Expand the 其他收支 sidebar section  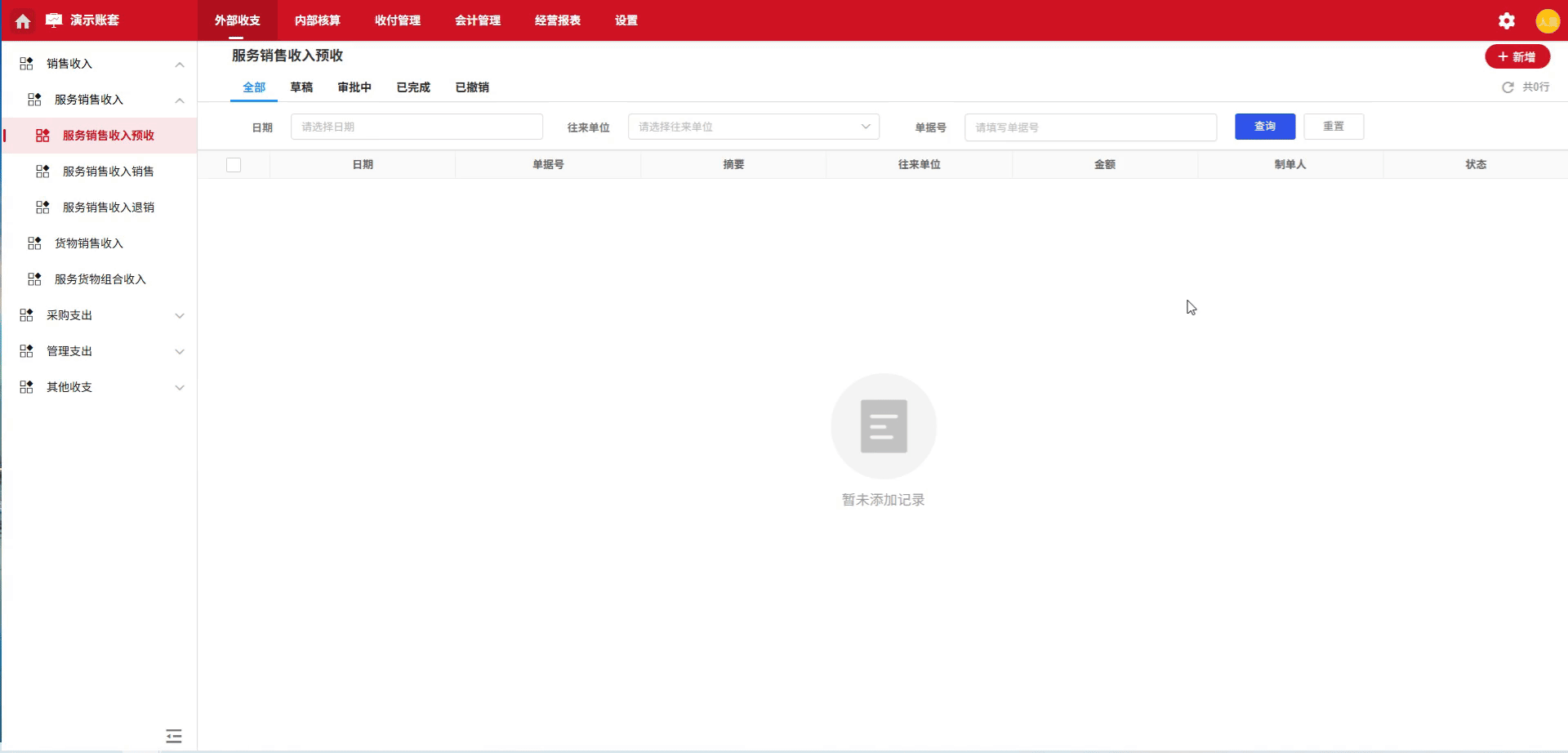180,386
